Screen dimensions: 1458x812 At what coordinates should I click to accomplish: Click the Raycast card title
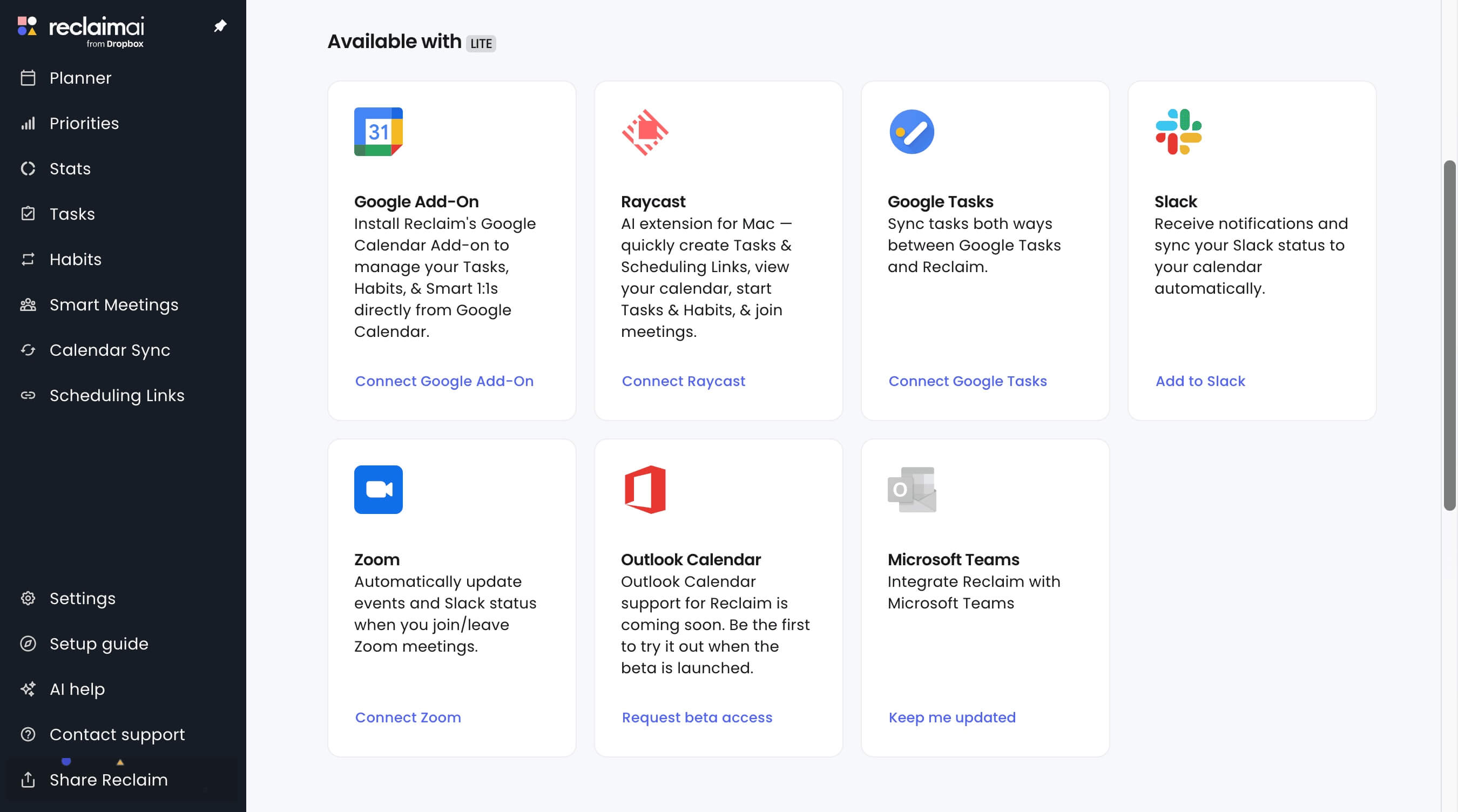coord(653,201)
